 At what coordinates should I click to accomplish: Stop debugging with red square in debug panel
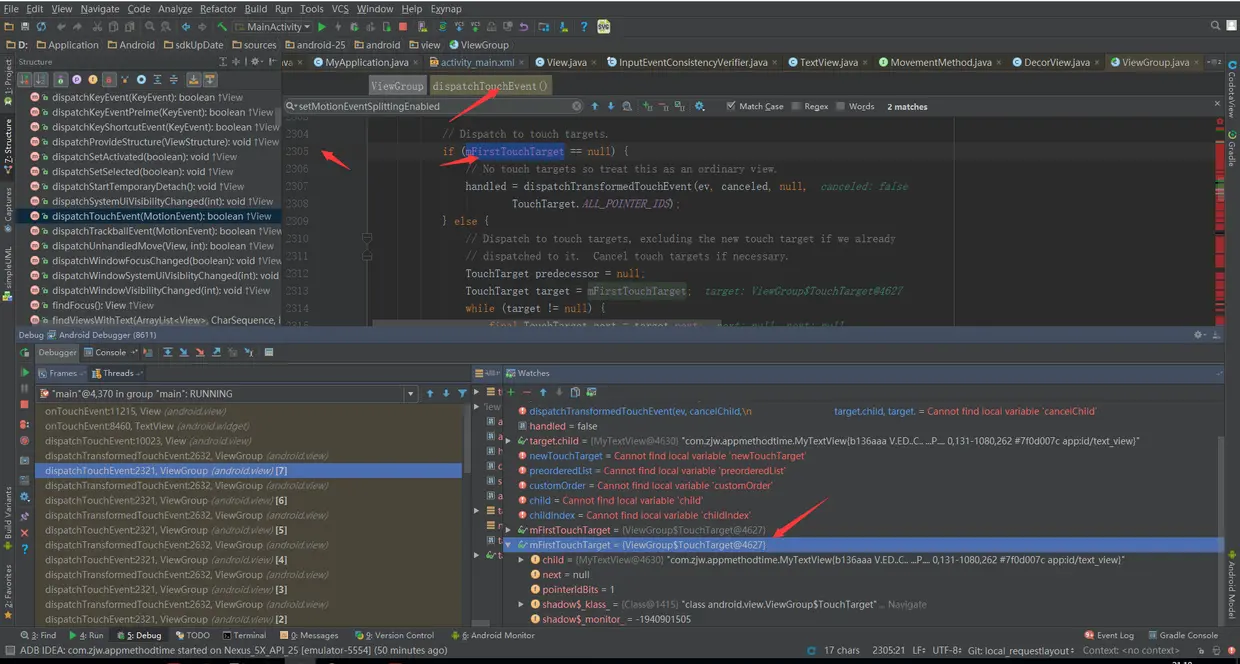click(x=25, y=404)
